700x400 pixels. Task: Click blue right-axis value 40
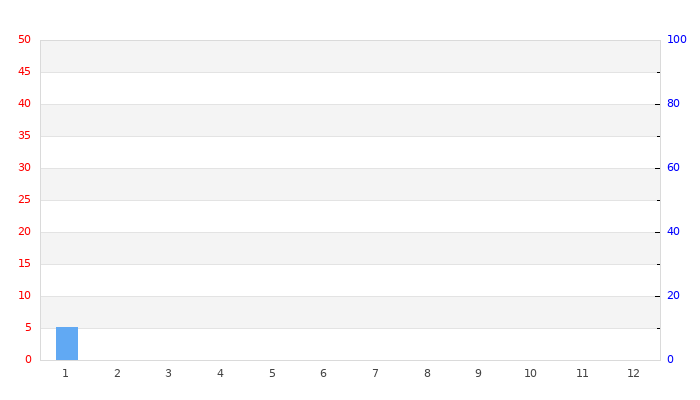(x=673, y=232)
